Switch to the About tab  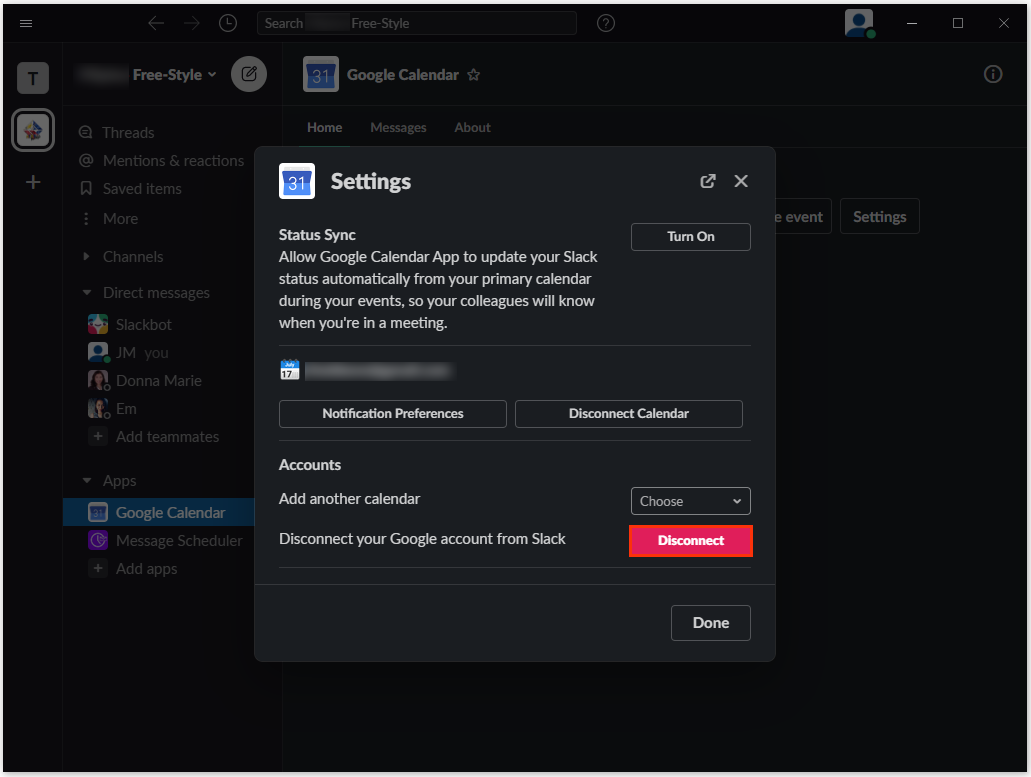coord(472,128)
